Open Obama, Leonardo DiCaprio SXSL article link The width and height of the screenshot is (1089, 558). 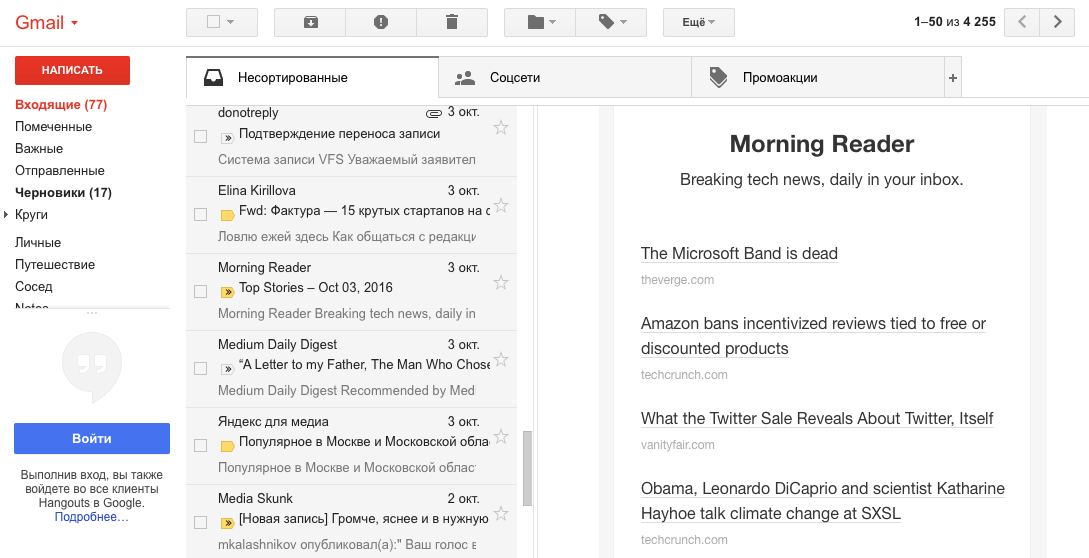pos(823,501)
